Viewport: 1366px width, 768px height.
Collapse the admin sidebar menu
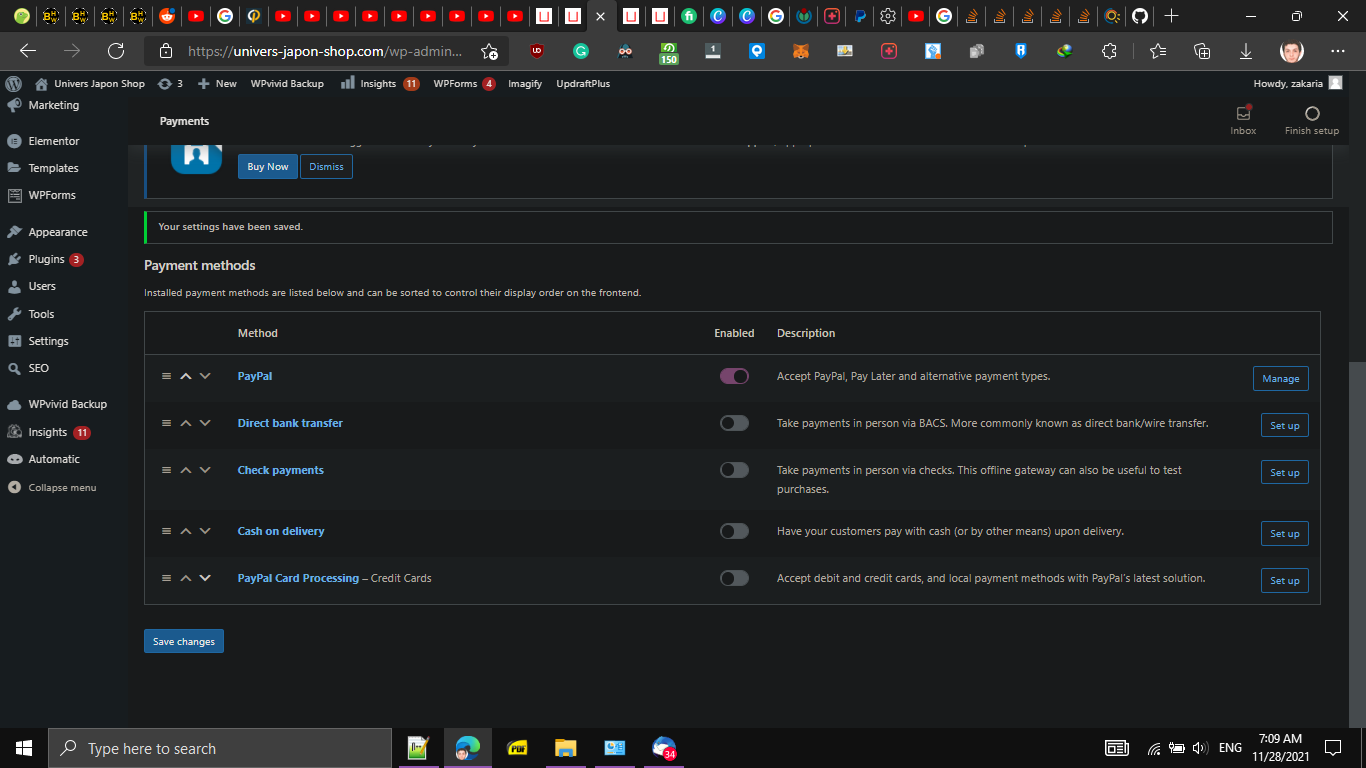pos(62,487)
